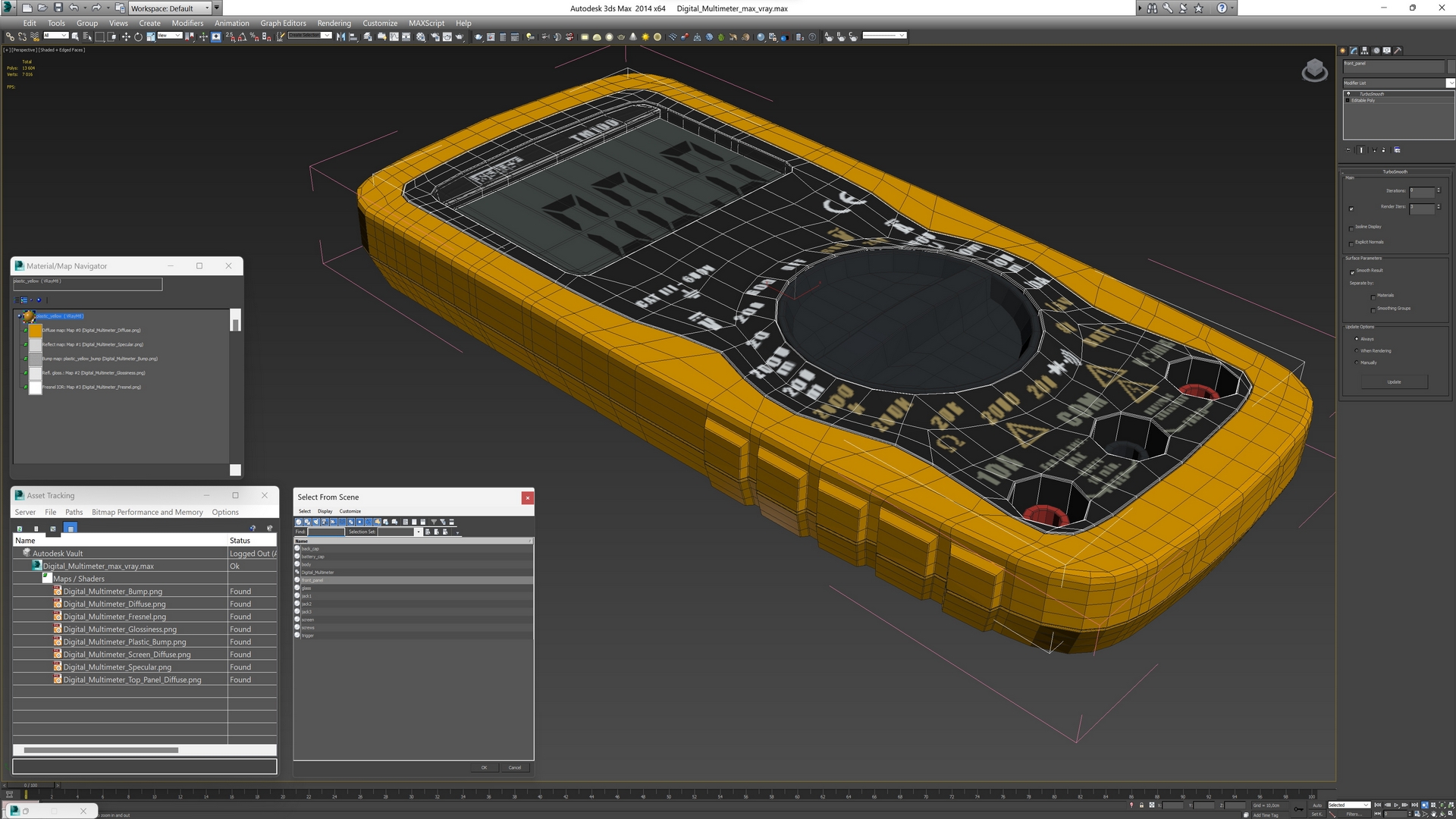Open the Graph Editors menu
The width and height of the screenshot is (1456, 819).
click(x=283, y=23)
